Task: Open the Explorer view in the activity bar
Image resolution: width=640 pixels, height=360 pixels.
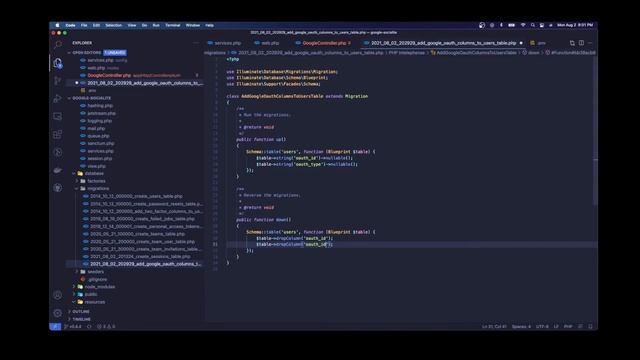Action: click(58, 63)
